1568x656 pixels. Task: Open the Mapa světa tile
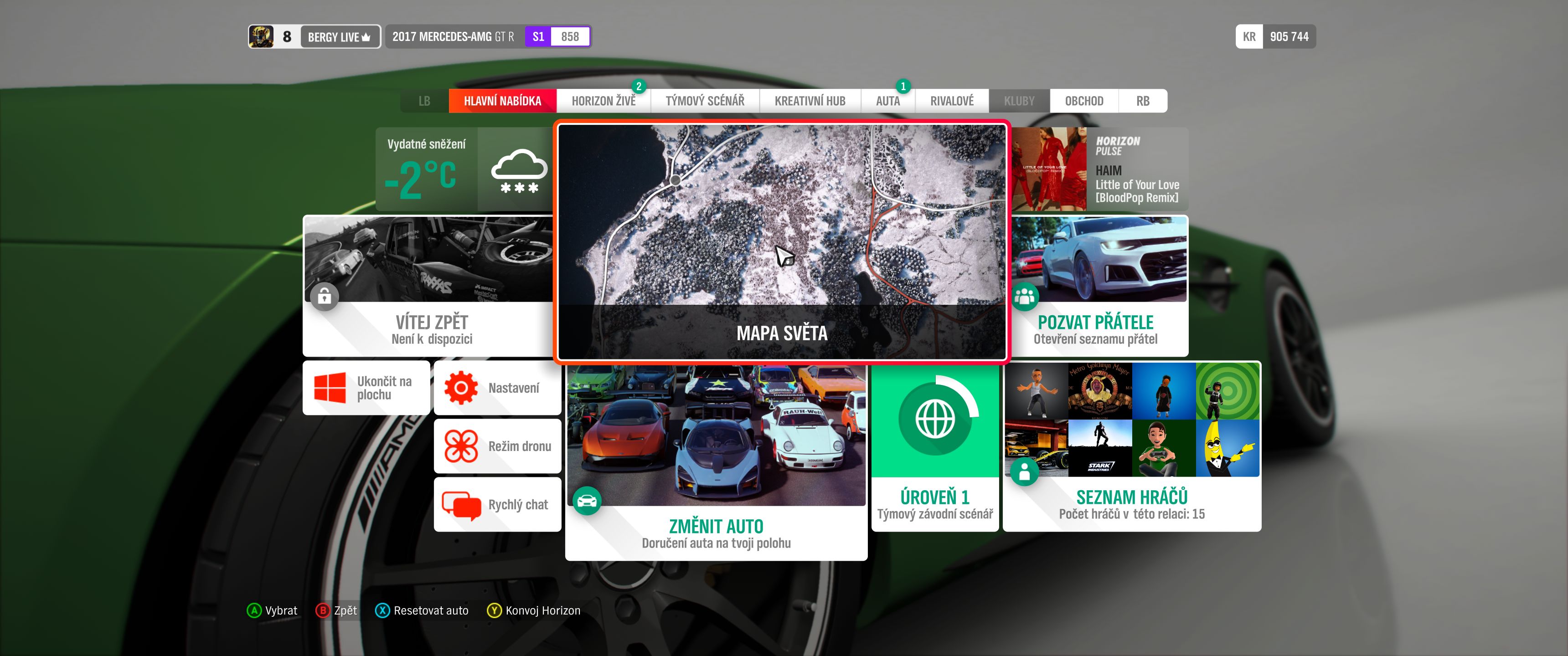point(782,241)
